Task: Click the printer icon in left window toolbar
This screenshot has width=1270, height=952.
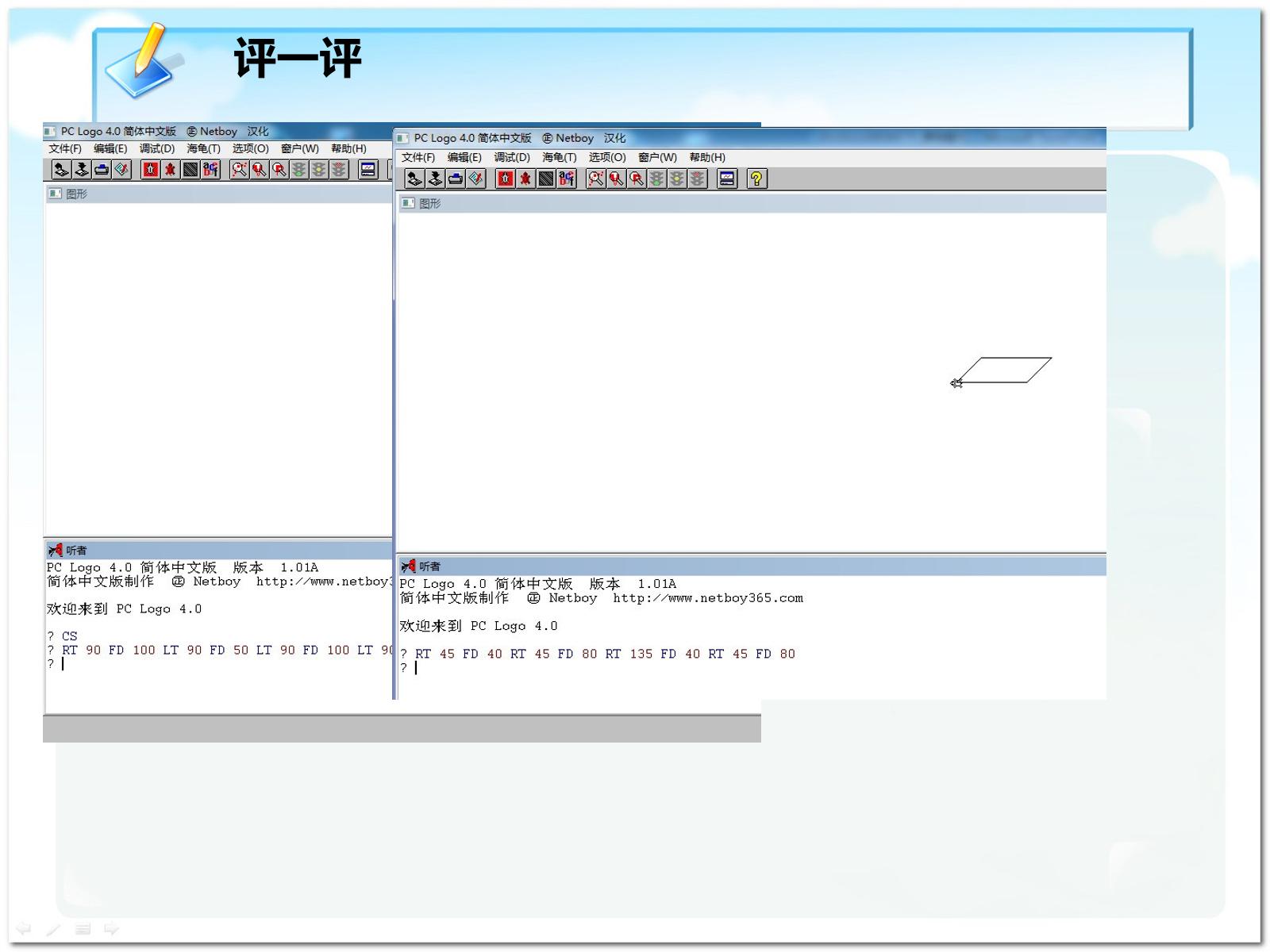Action: click(102, 169)
